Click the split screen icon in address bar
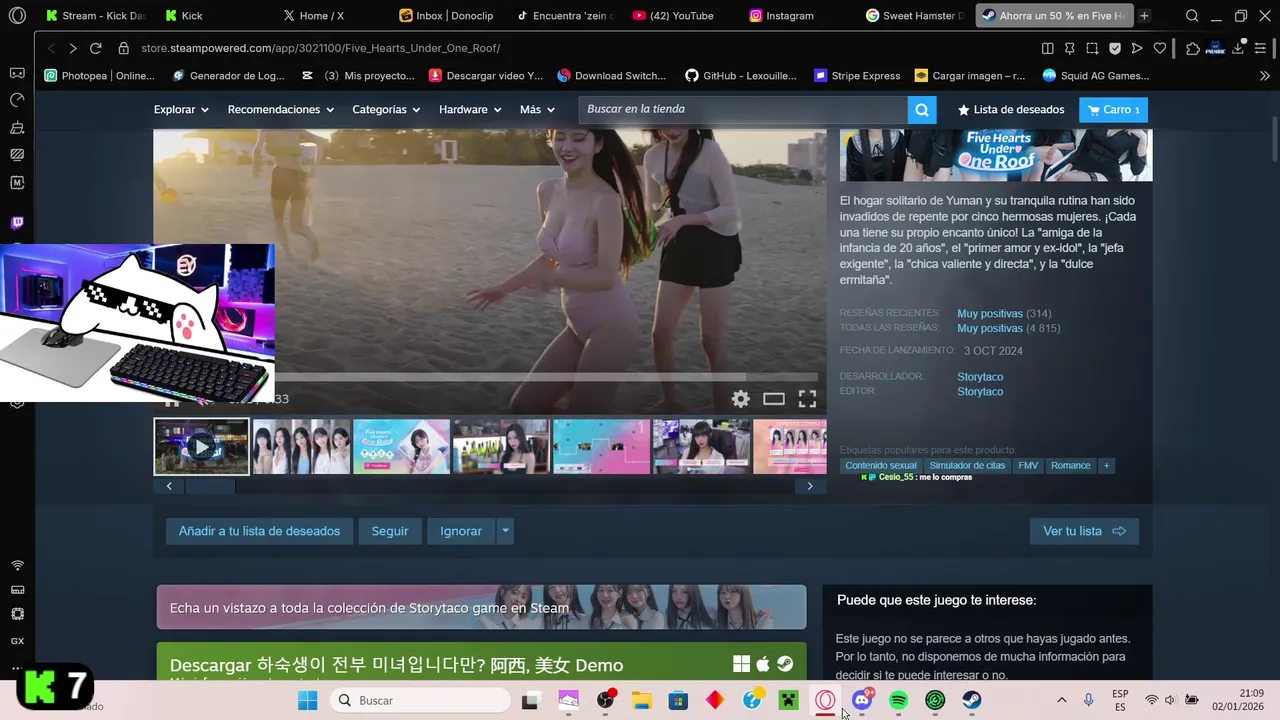This screenshot has width=1280, height=720. (1047, 48)
